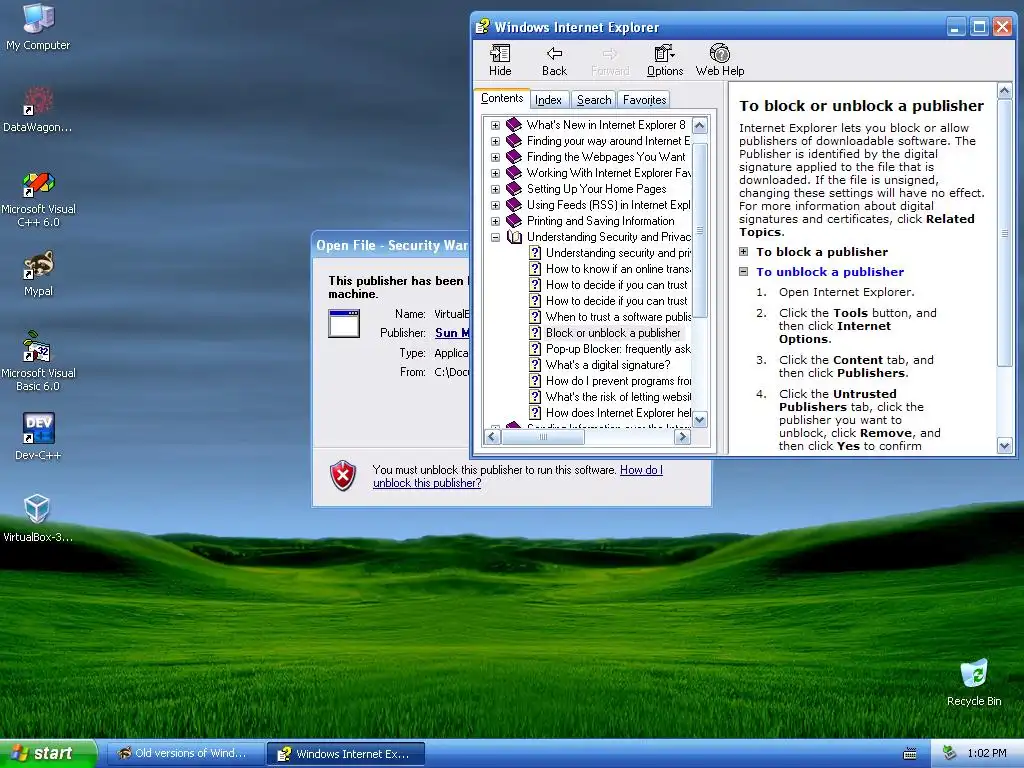Viewport: 1024px width, 768px height.
Task: Collapse Understanding Security and Privacy node
Action: [x=495, y=237]
